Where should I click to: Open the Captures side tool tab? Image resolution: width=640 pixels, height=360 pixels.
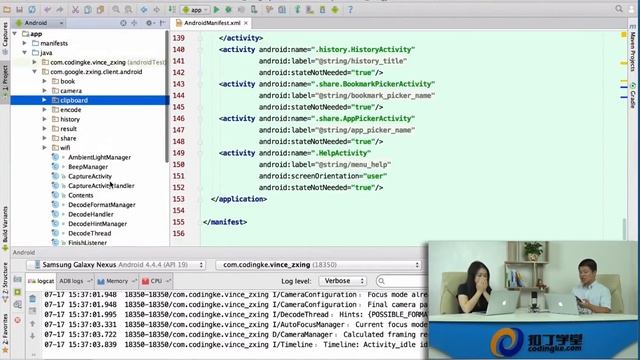click(x=5, y=38)
